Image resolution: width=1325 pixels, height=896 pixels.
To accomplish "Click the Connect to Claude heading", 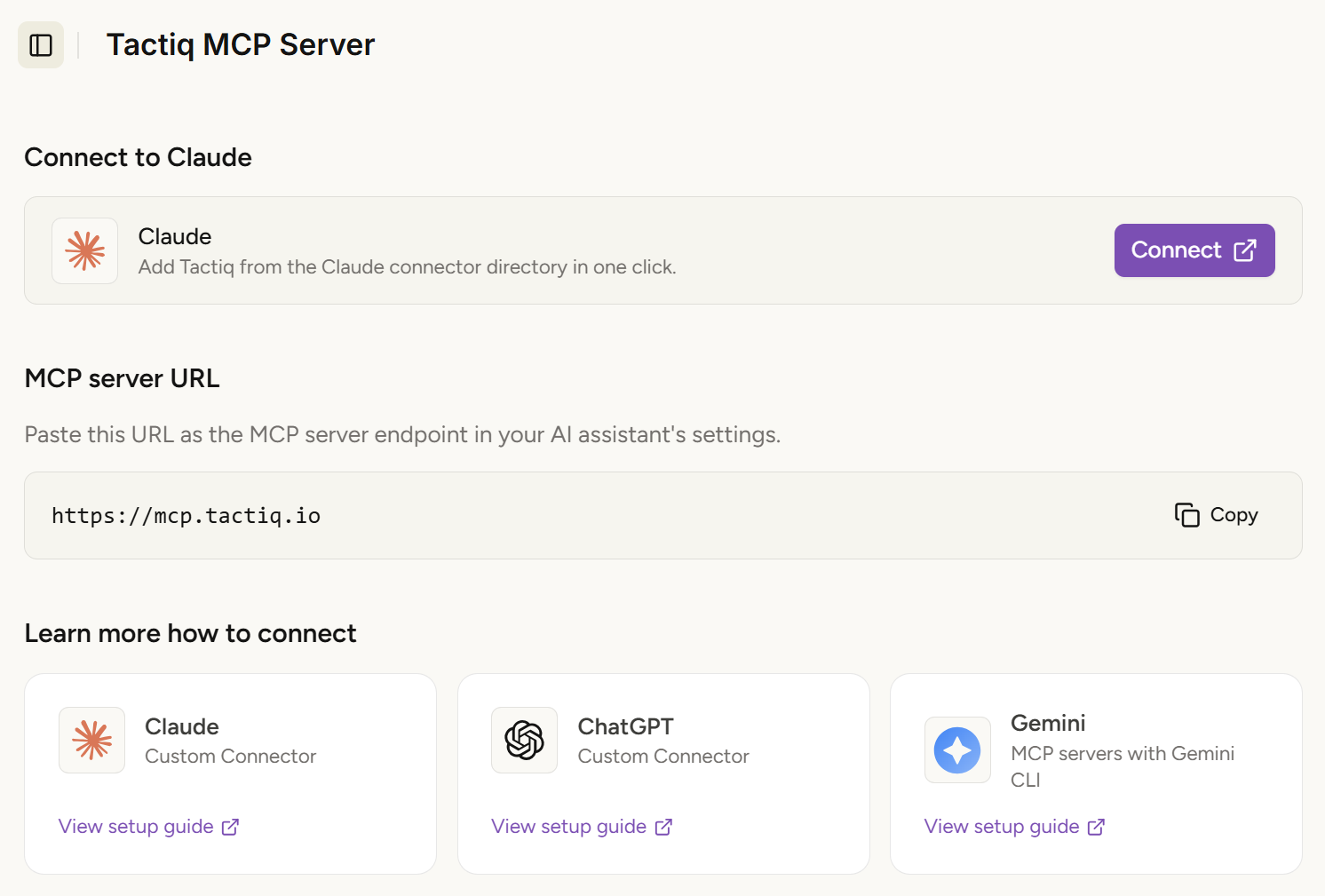I will point(139,157).
